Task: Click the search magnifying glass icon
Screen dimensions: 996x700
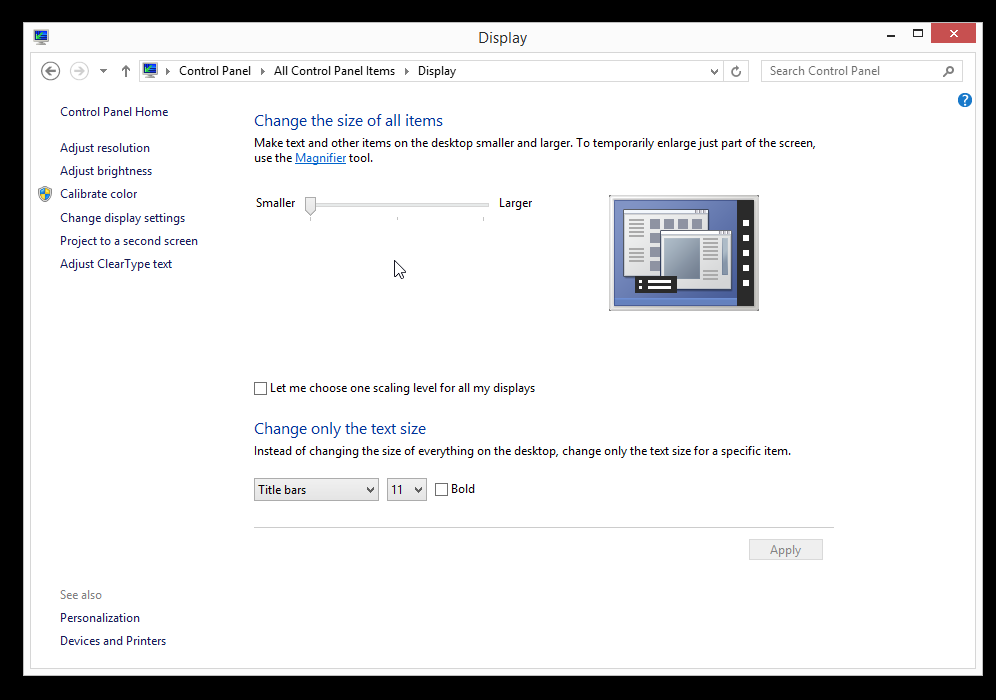Action: pos(948,71)
